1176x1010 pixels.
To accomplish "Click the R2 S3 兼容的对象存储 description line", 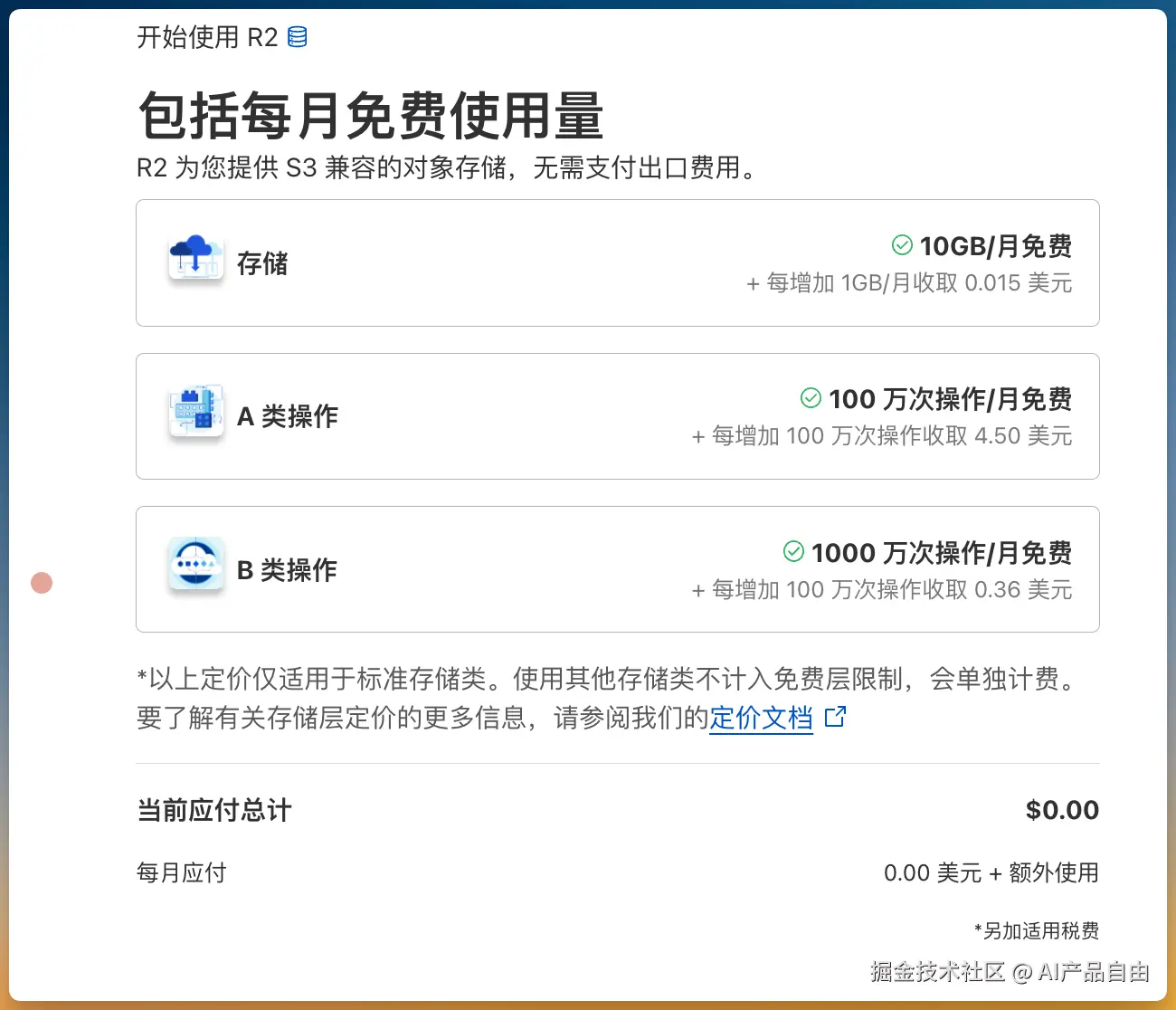I will pos(450,168).
